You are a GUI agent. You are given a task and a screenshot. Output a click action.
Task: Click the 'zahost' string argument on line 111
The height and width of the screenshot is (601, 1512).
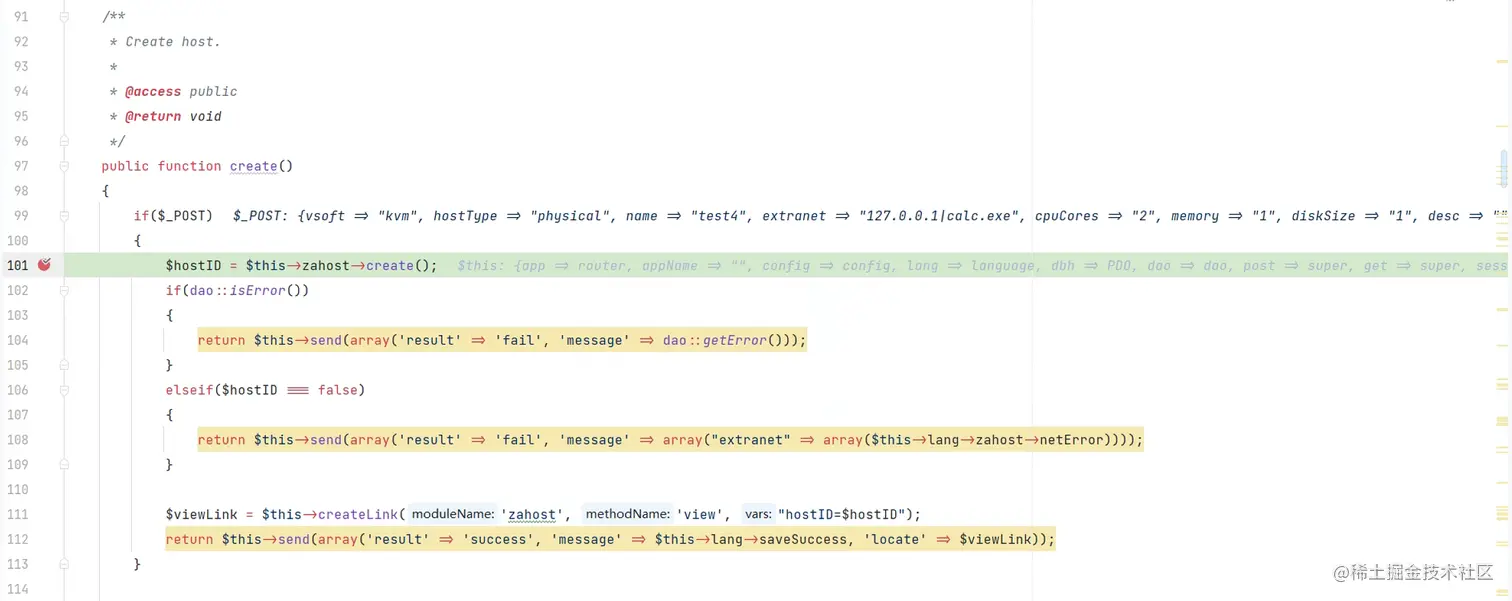pos(531,514)
